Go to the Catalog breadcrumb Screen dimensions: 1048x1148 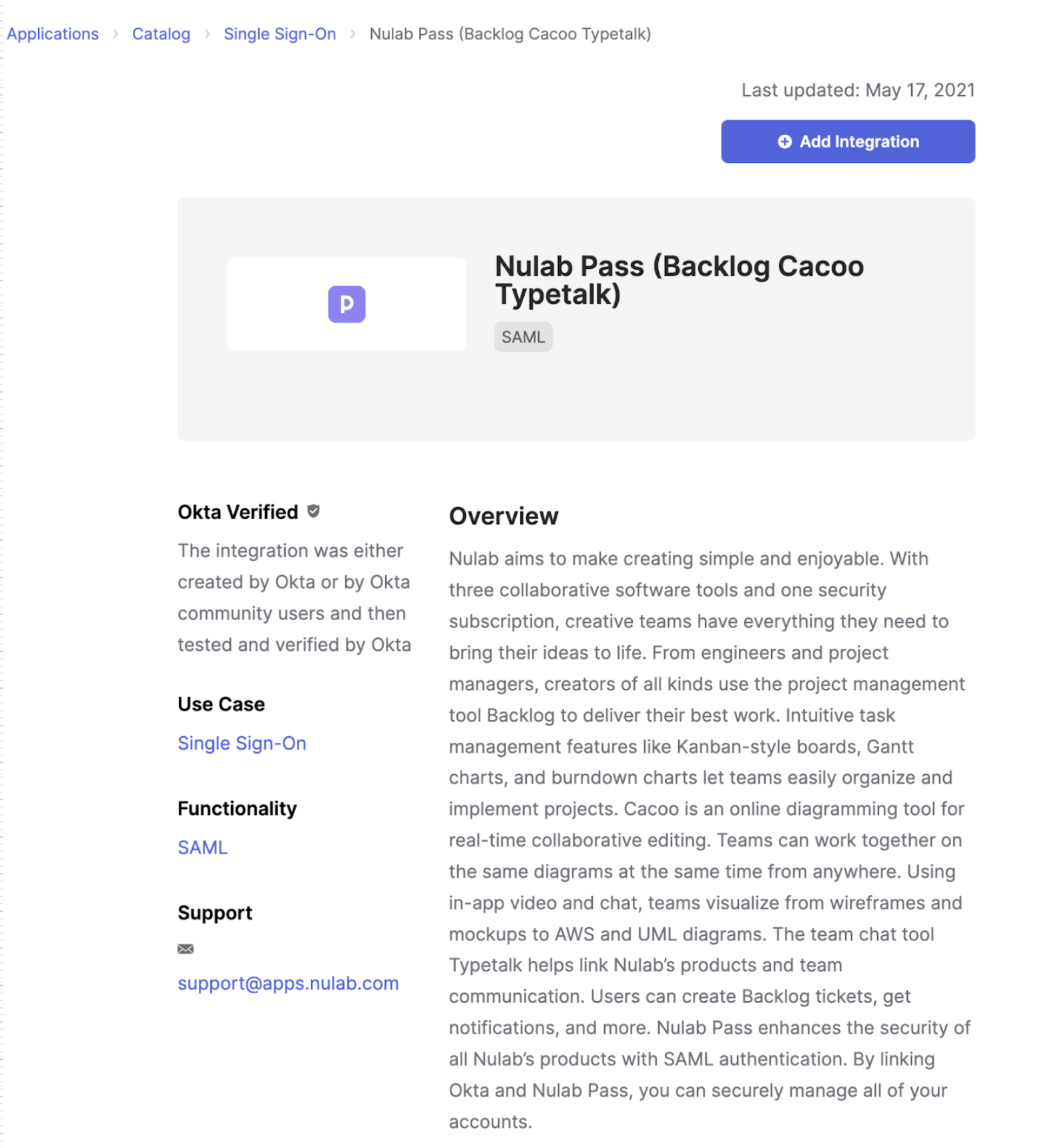tap(161, 34)
